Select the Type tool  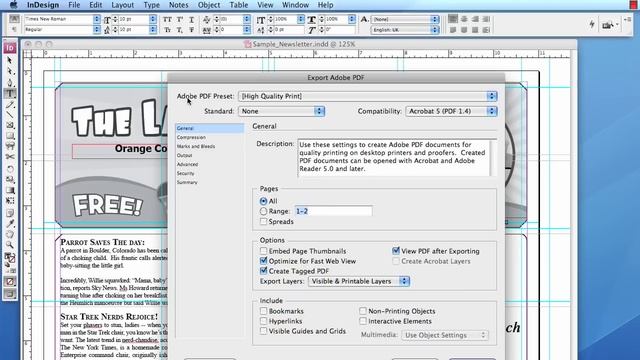coord(10,93)
